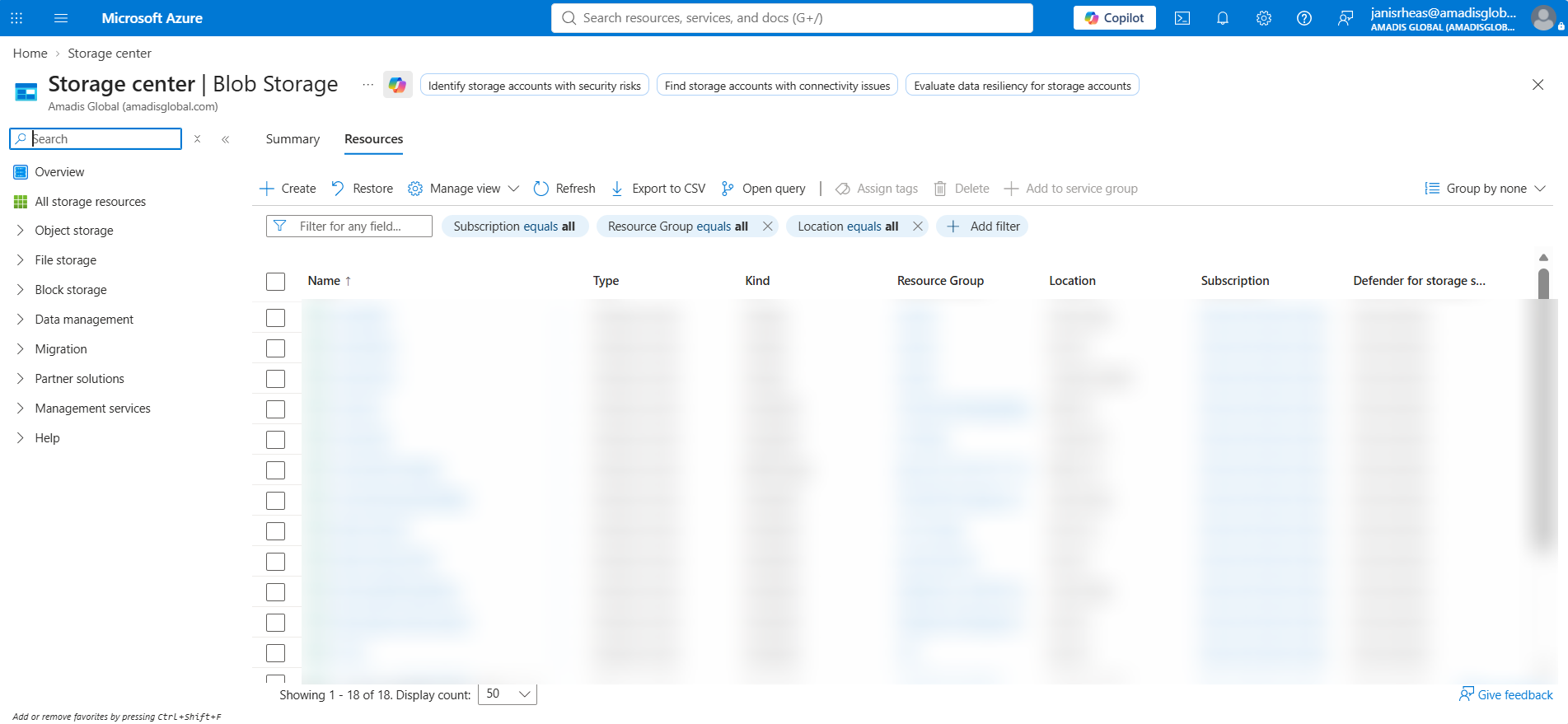Sort by the Name column header
This screenshot has width=1568, height=724.
tap(330, 281)
